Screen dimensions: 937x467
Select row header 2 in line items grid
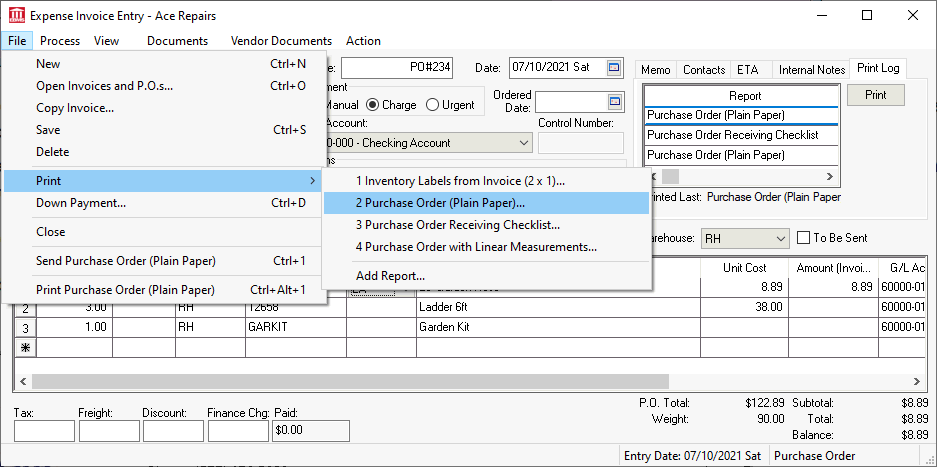pyautogui.click(x=25, y=309)
